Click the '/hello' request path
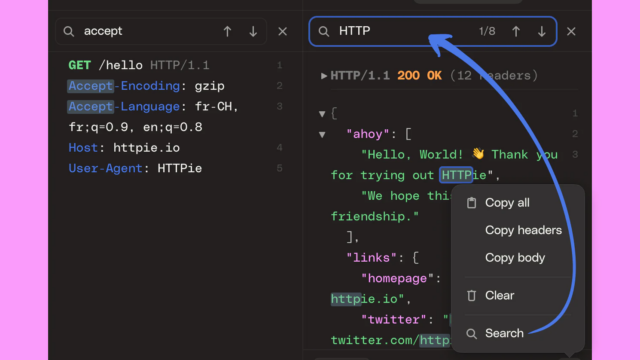This screenshot has height=360, width=640. click(120, 65)
